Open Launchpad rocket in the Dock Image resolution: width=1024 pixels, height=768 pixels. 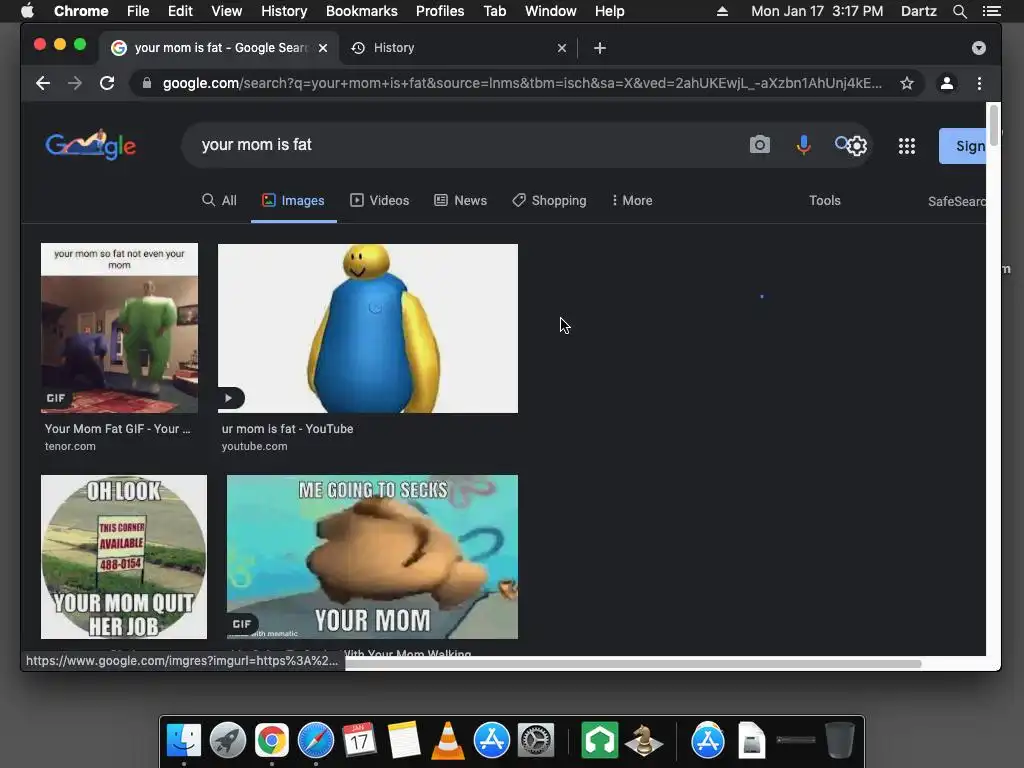click(227, 741)
